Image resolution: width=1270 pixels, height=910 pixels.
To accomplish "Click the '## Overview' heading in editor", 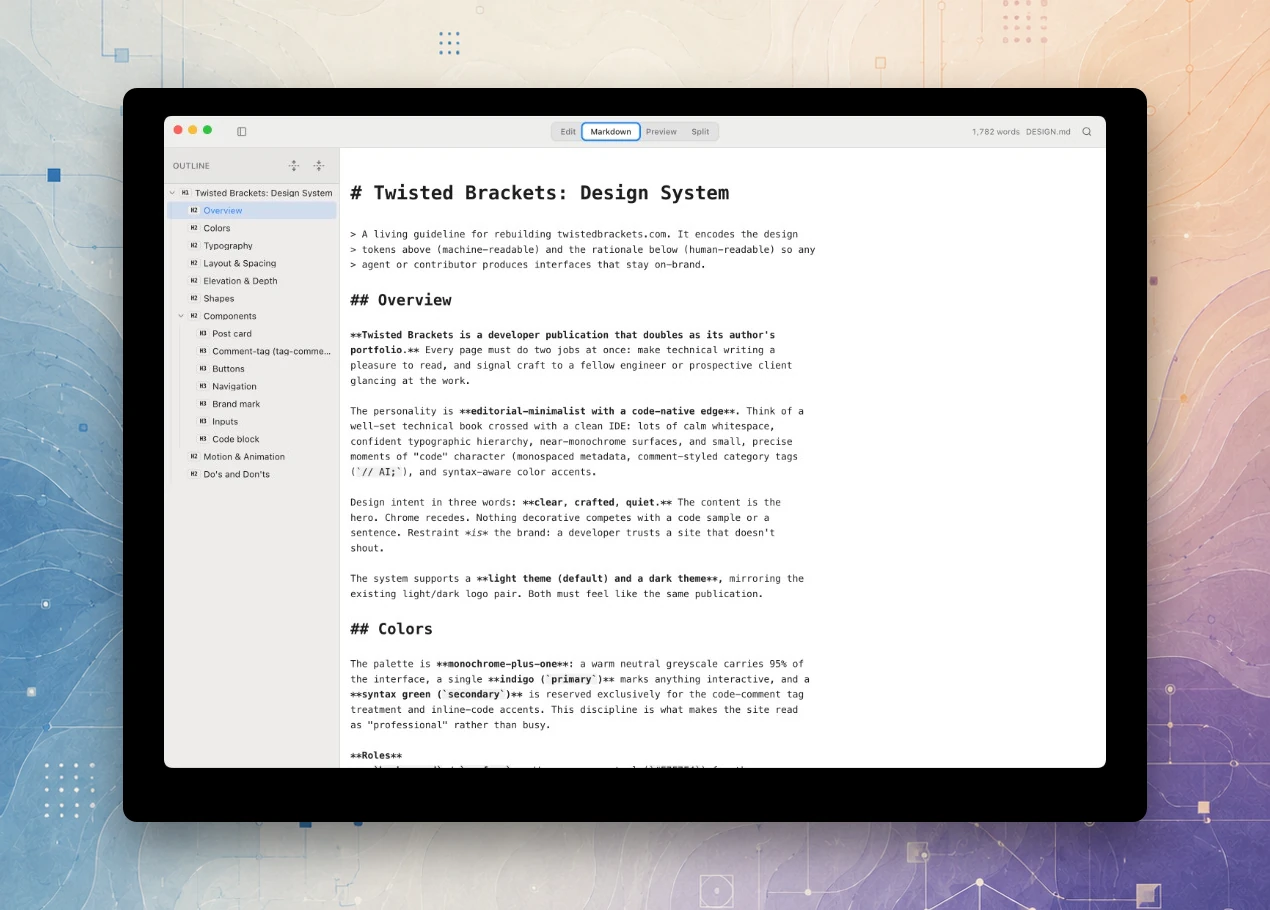I will coord(401,300).
